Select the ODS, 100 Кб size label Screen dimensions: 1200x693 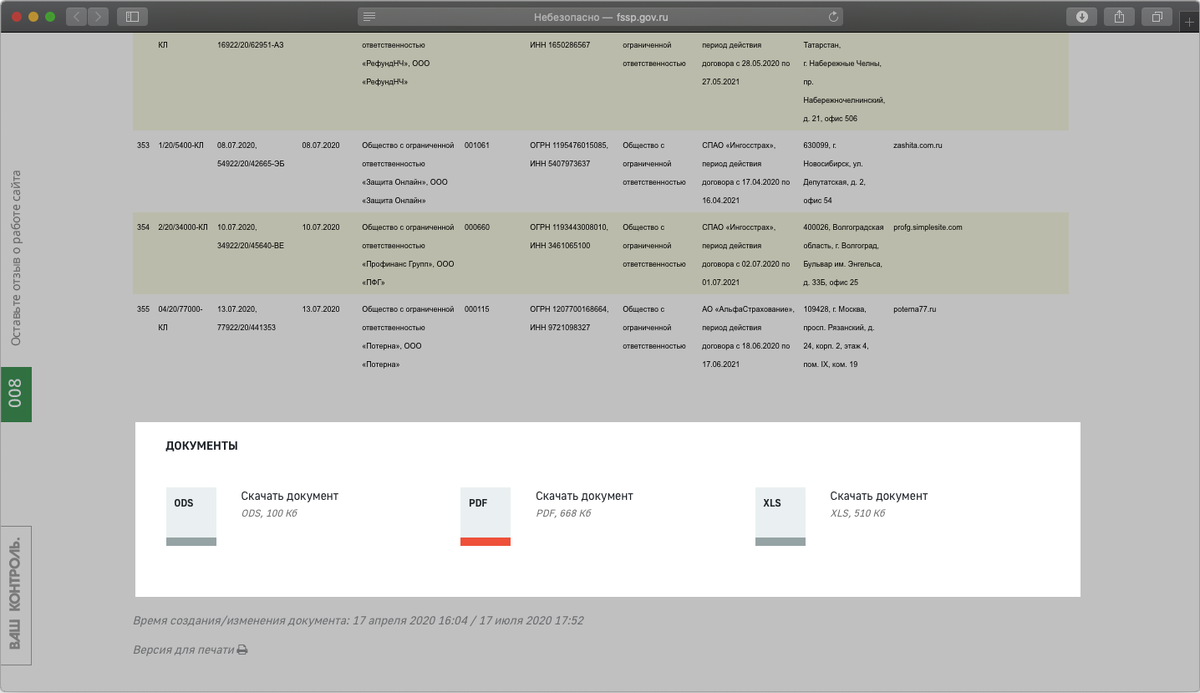(x=269, y=513)
